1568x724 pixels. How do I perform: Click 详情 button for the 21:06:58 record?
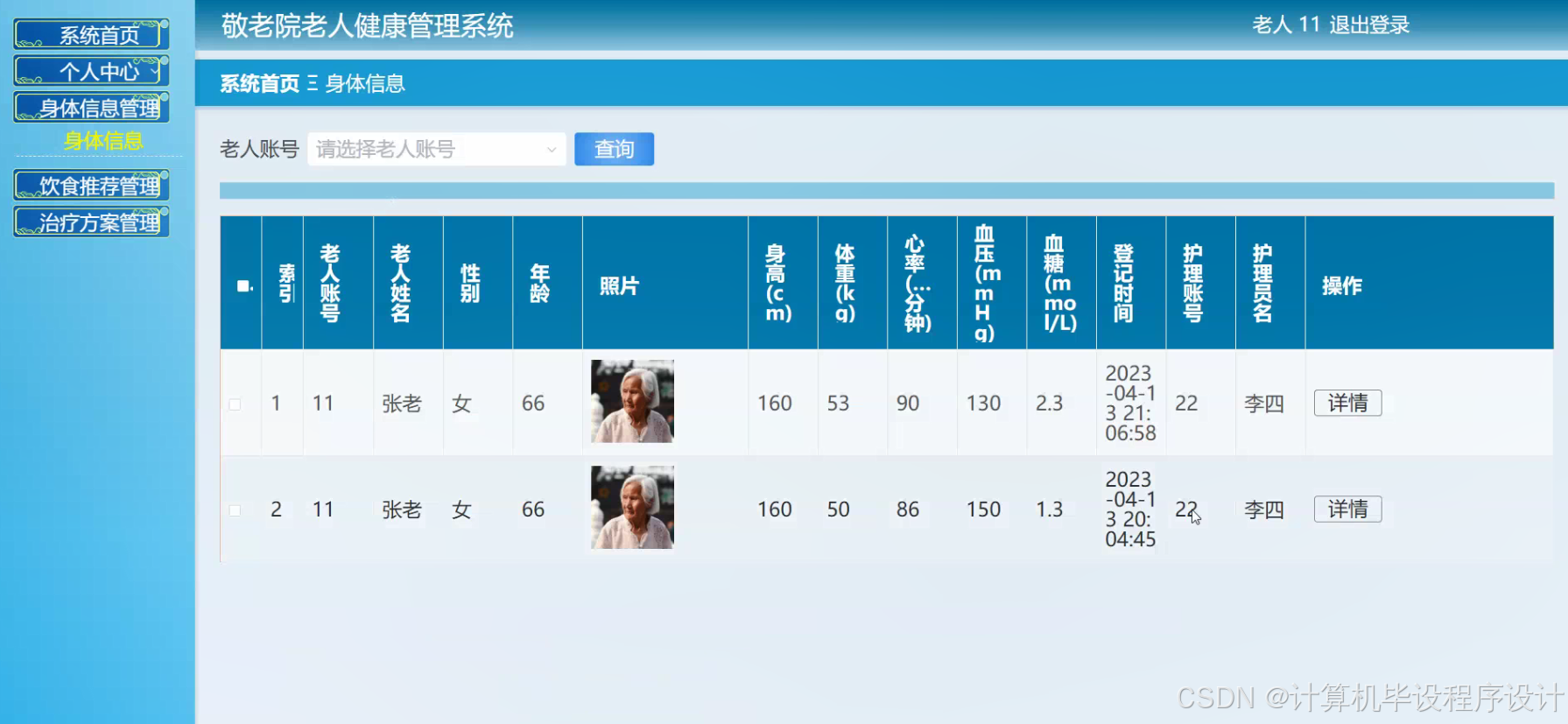click(x=1347, y=403)
